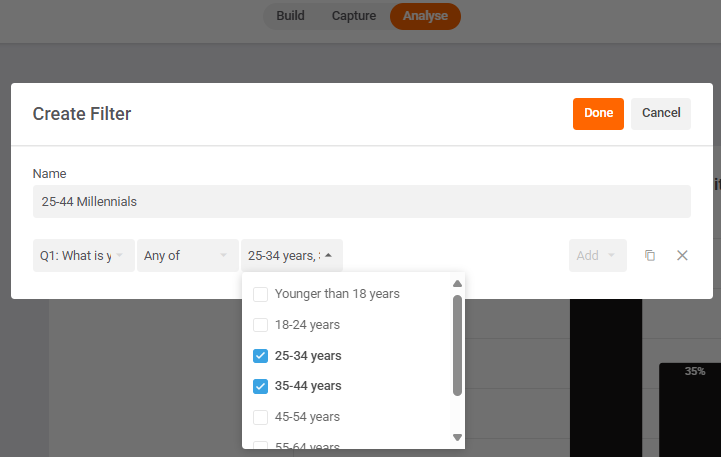Check the 45-54 years option

(x=261, y=417)
